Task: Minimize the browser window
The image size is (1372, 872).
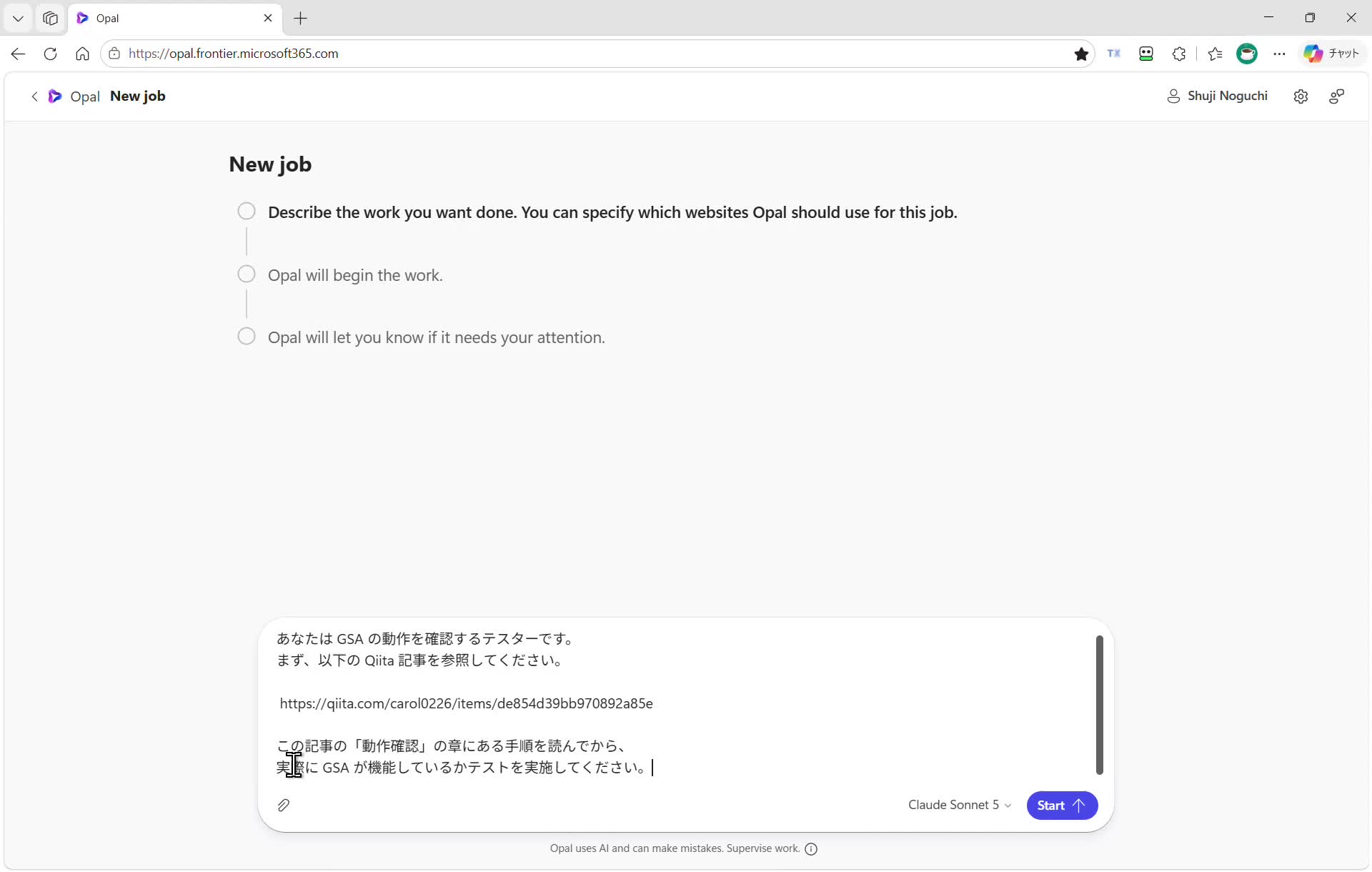Action: point(1268,18)
